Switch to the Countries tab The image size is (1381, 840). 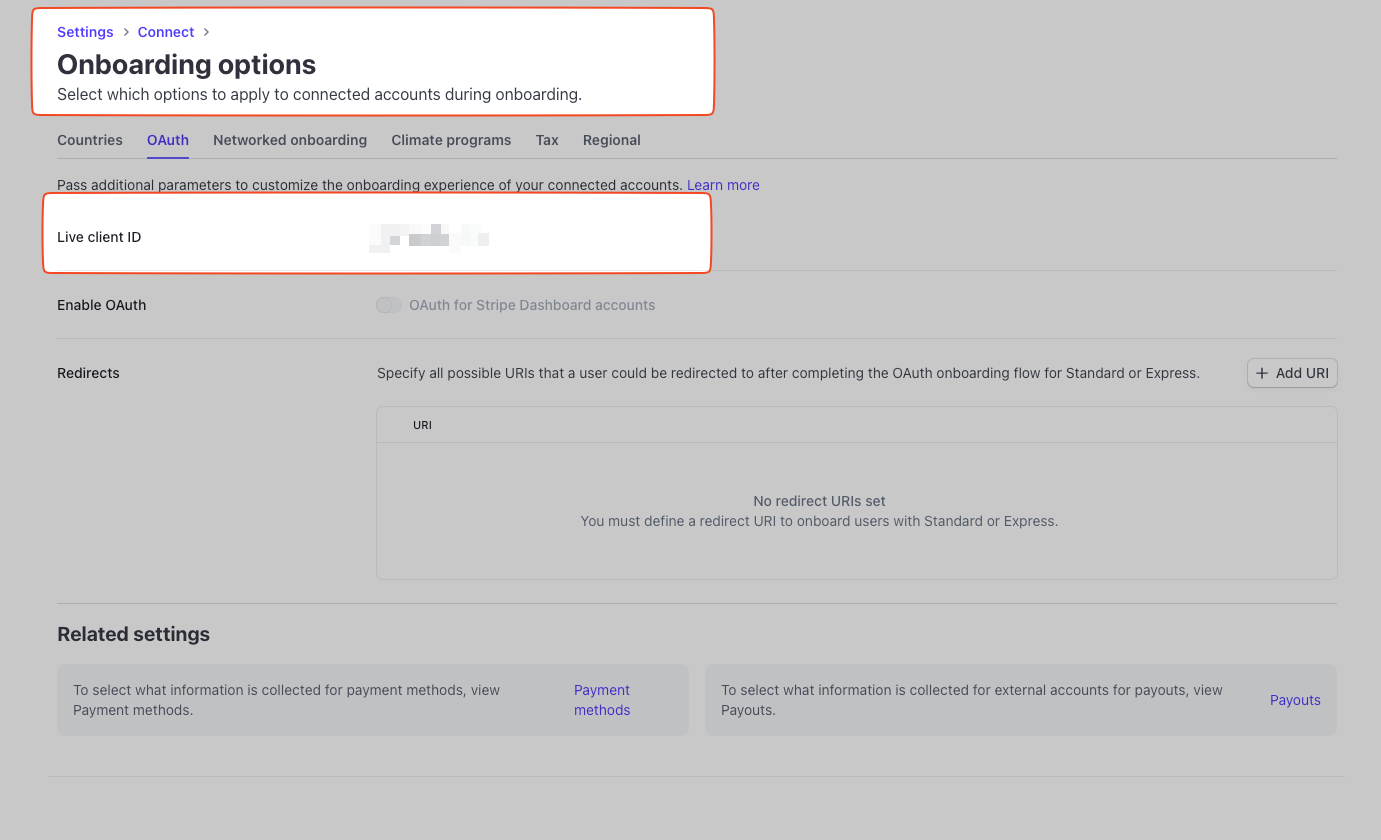90,140
